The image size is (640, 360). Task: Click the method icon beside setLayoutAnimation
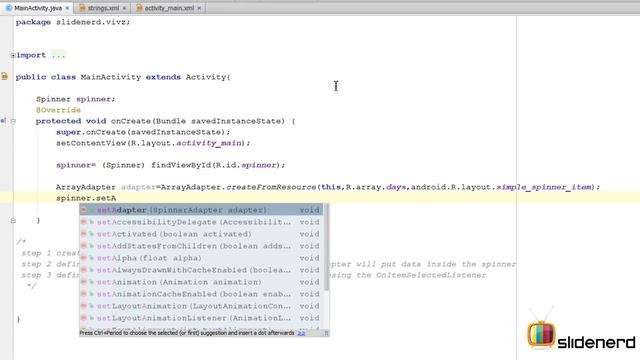tap(84, 306)
